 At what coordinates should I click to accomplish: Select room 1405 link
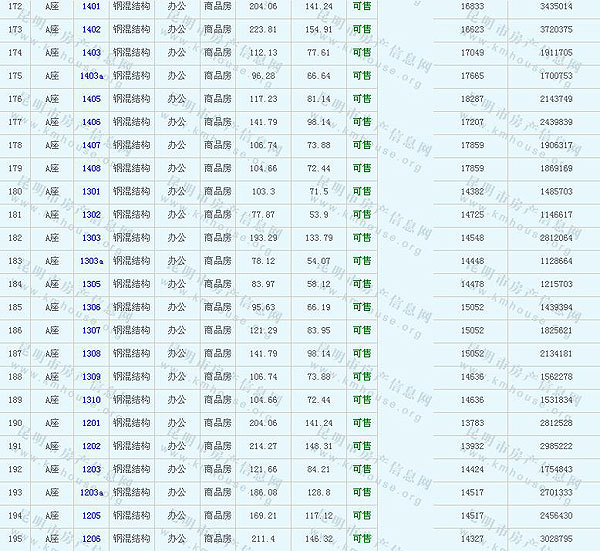[91, 99]
